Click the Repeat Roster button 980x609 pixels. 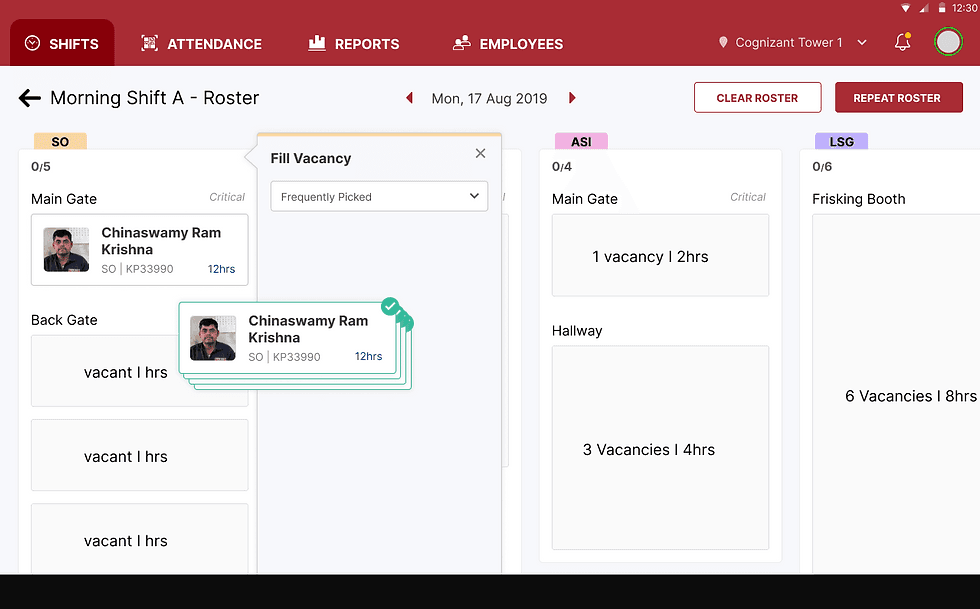(898, 98)
